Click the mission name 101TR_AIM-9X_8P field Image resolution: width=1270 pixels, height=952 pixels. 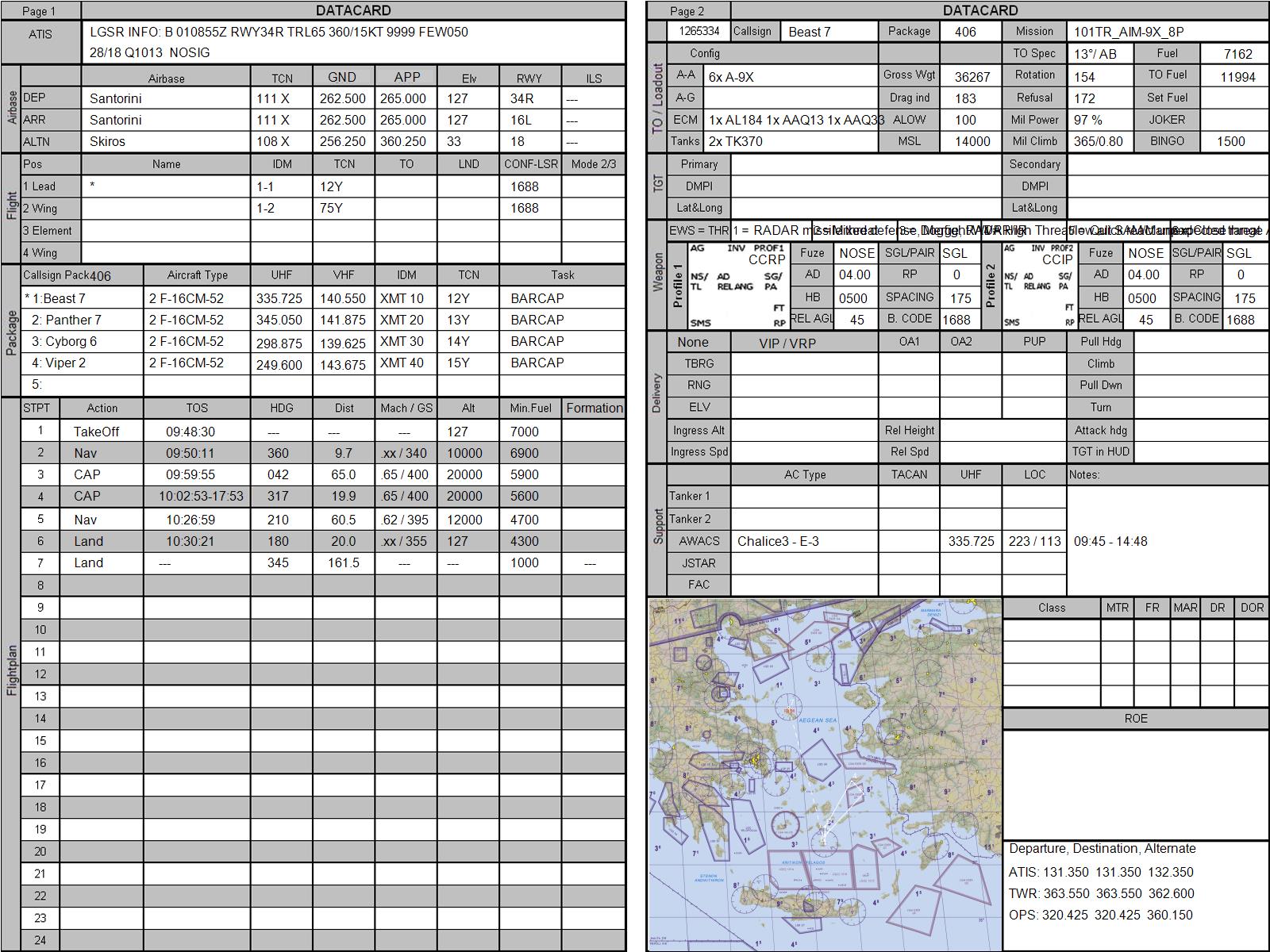[x=1167, y=32]
